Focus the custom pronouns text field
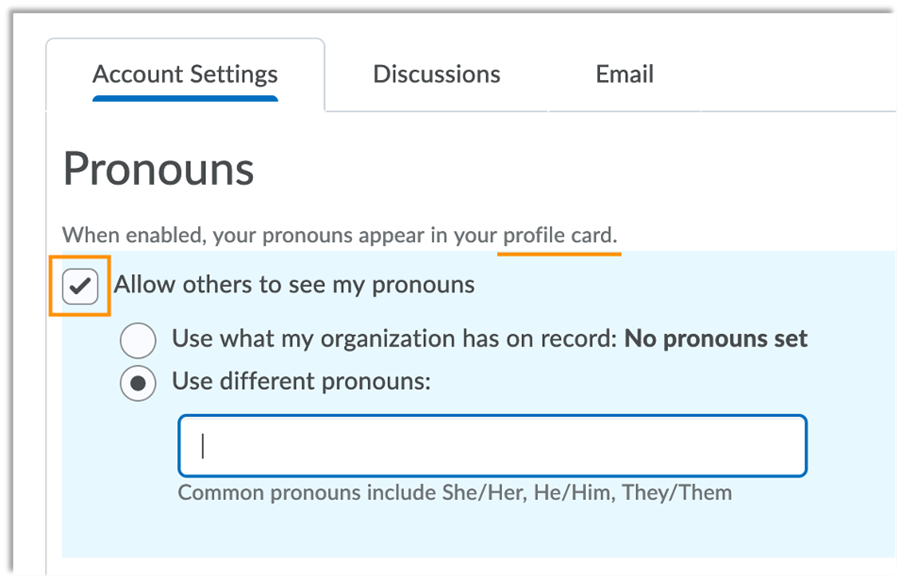Screen dimensions: 900x579 click(x=492, y=446)
